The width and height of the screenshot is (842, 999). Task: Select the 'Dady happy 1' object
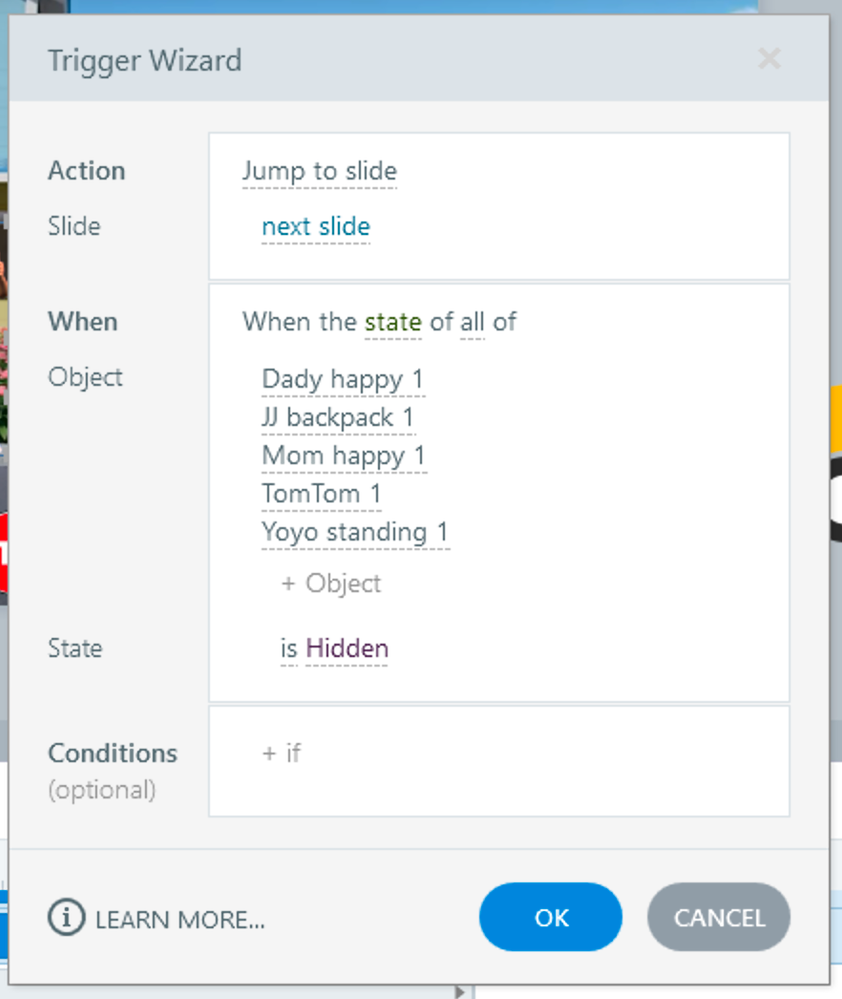coord(342,379)
